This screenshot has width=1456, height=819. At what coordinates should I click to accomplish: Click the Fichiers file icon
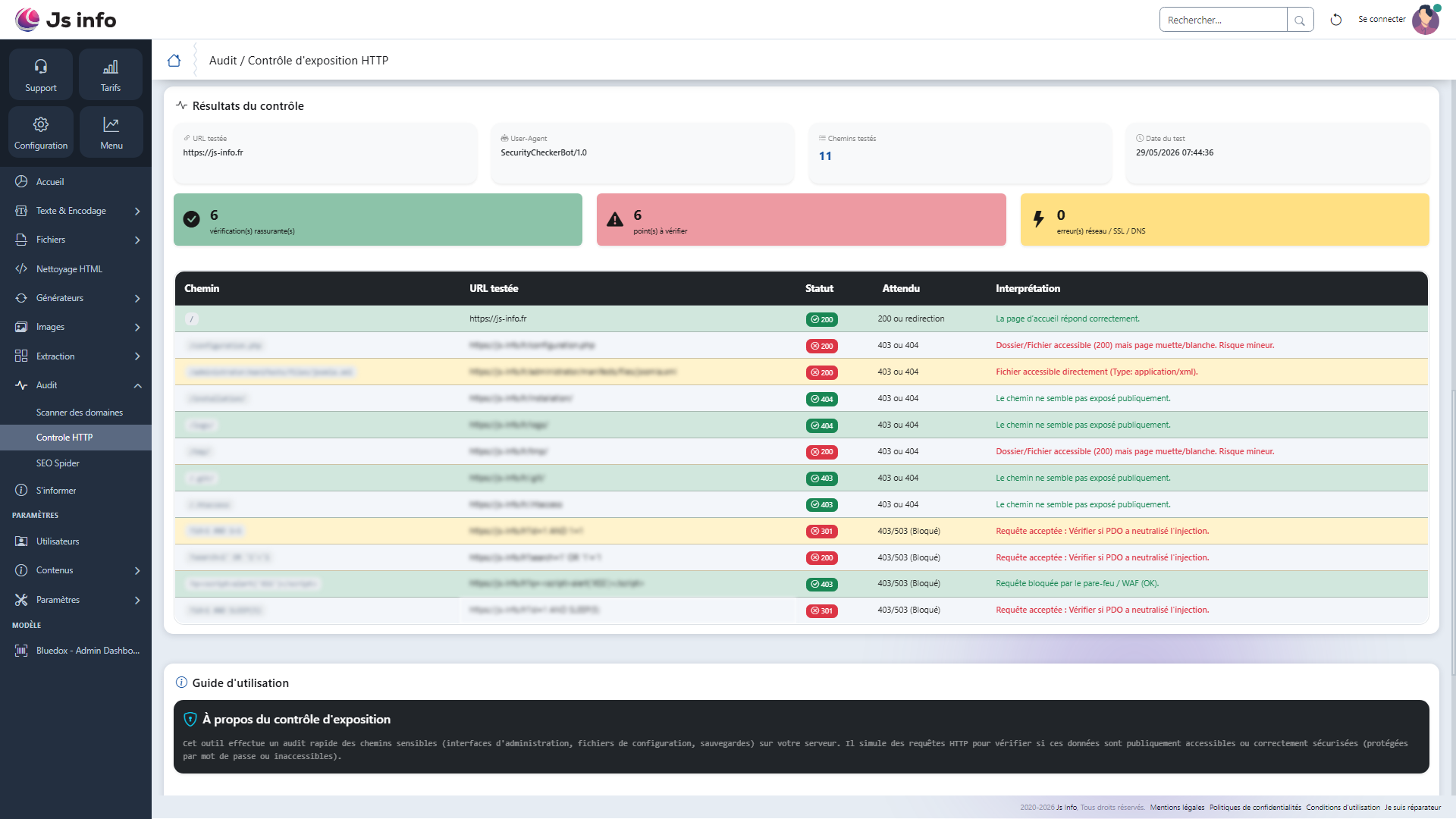click(x=21, y=240)
